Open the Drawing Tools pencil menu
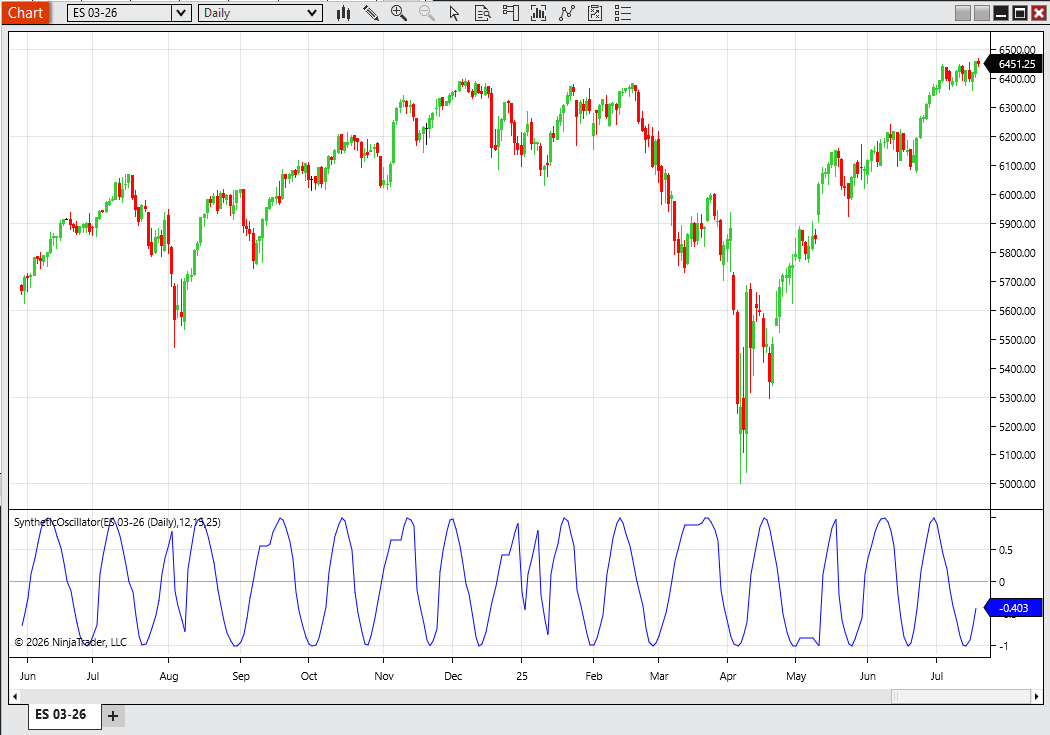The width and height of the screenshot is (1050, 735). (371, 13)
